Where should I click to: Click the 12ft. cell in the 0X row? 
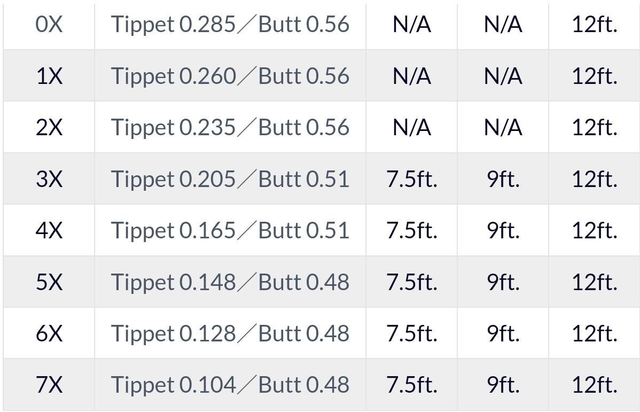click(594, 24)
